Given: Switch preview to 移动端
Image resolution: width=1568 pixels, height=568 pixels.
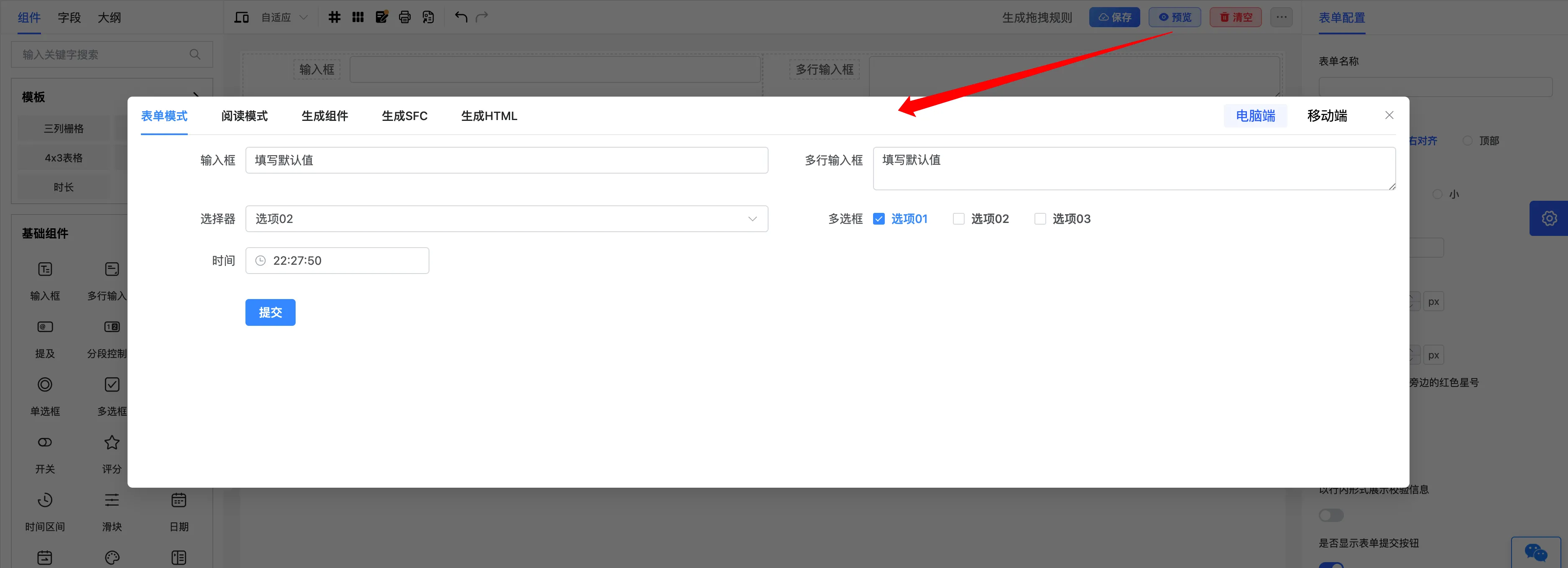Looking at the screenshot, I should pos(1327,116).
